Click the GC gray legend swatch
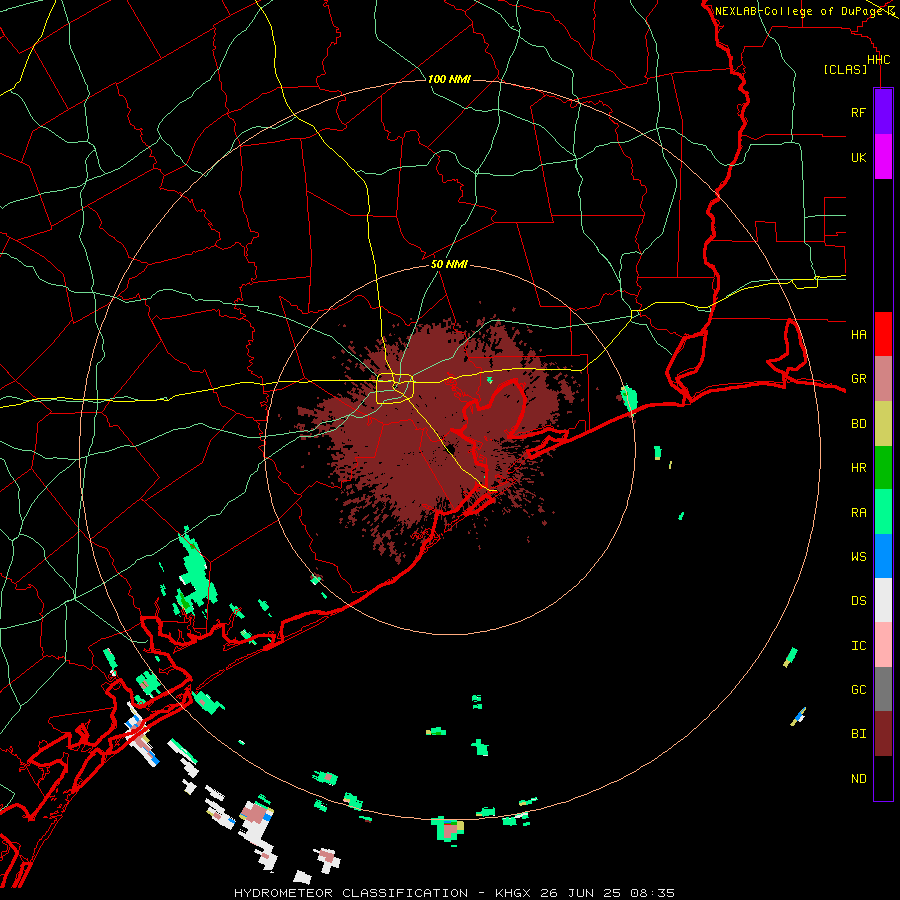The image size is (900, 900). (x=883, y=689)
